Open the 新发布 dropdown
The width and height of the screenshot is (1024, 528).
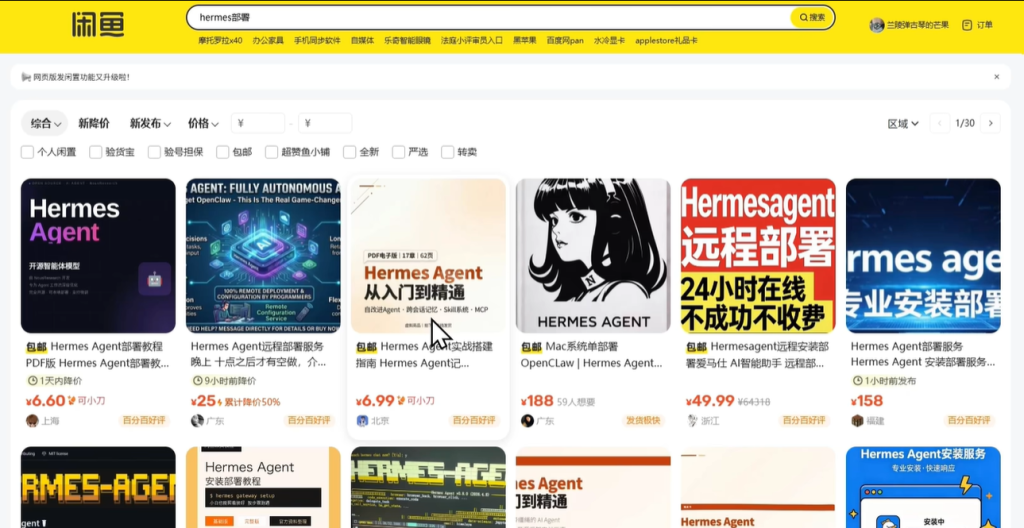click(150, 124)
